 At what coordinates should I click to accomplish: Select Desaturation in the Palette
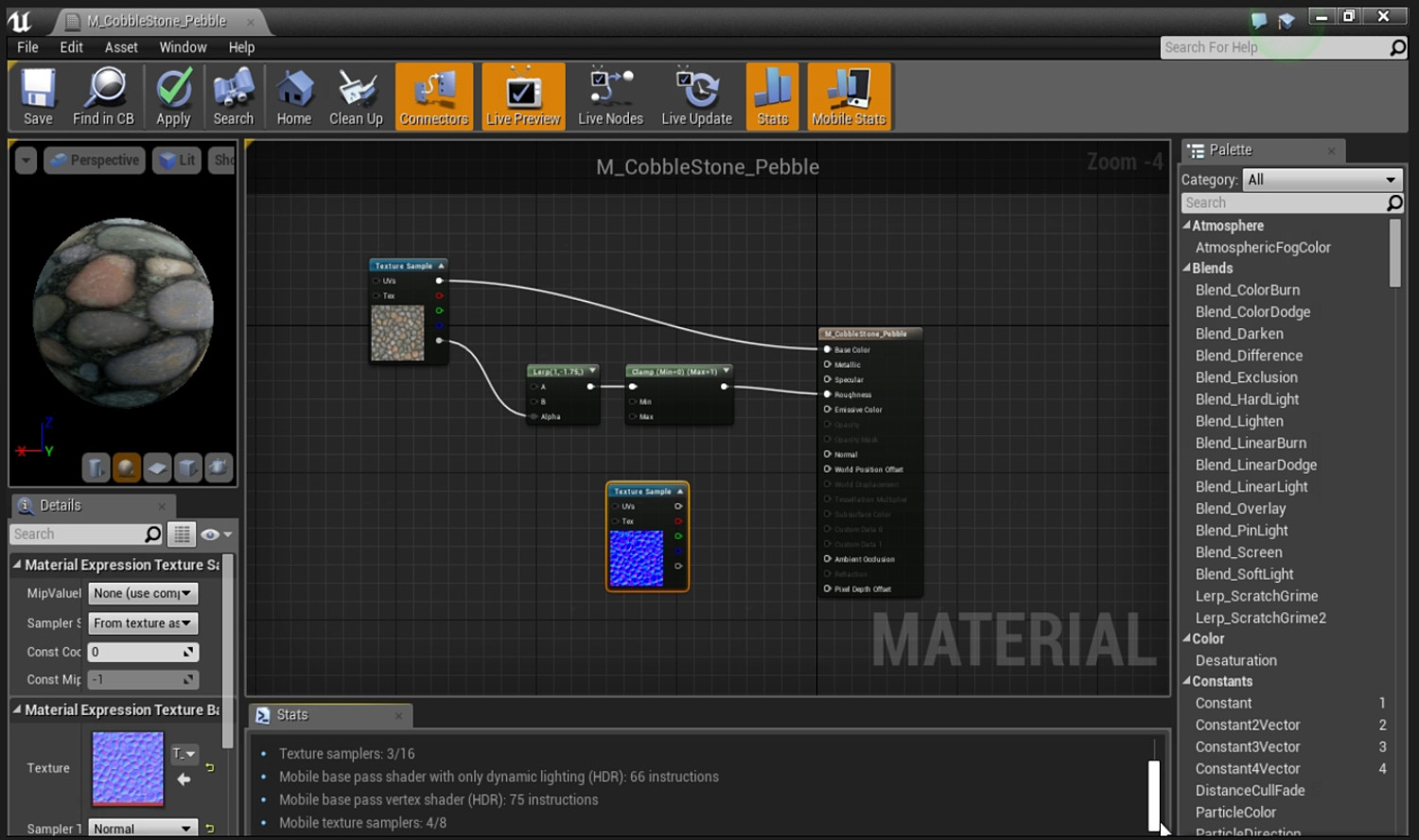1235,661
